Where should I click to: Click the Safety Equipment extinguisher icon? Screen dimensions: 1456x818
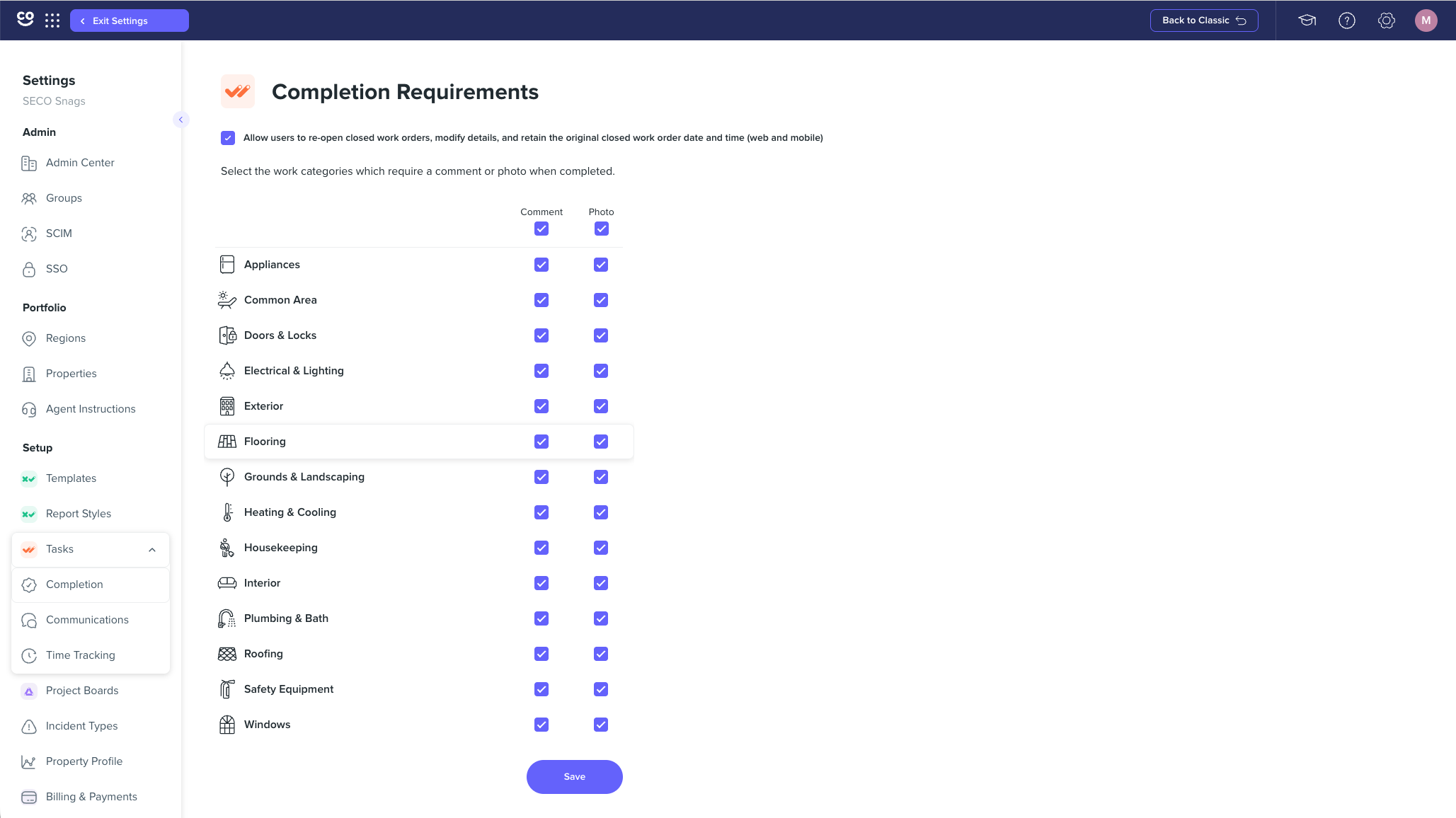pyautogui.click(x=227, y=689)
